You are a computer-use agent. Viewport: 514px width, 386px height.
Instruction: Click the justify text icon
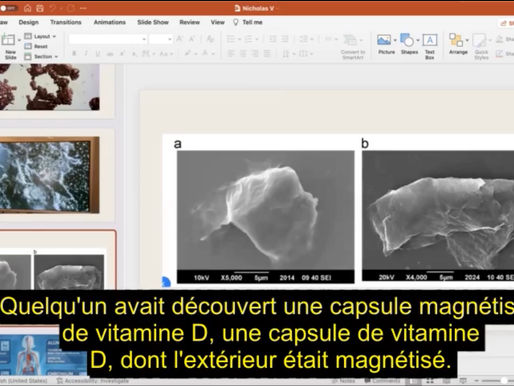pyautogui.click(x=267, y=53)
